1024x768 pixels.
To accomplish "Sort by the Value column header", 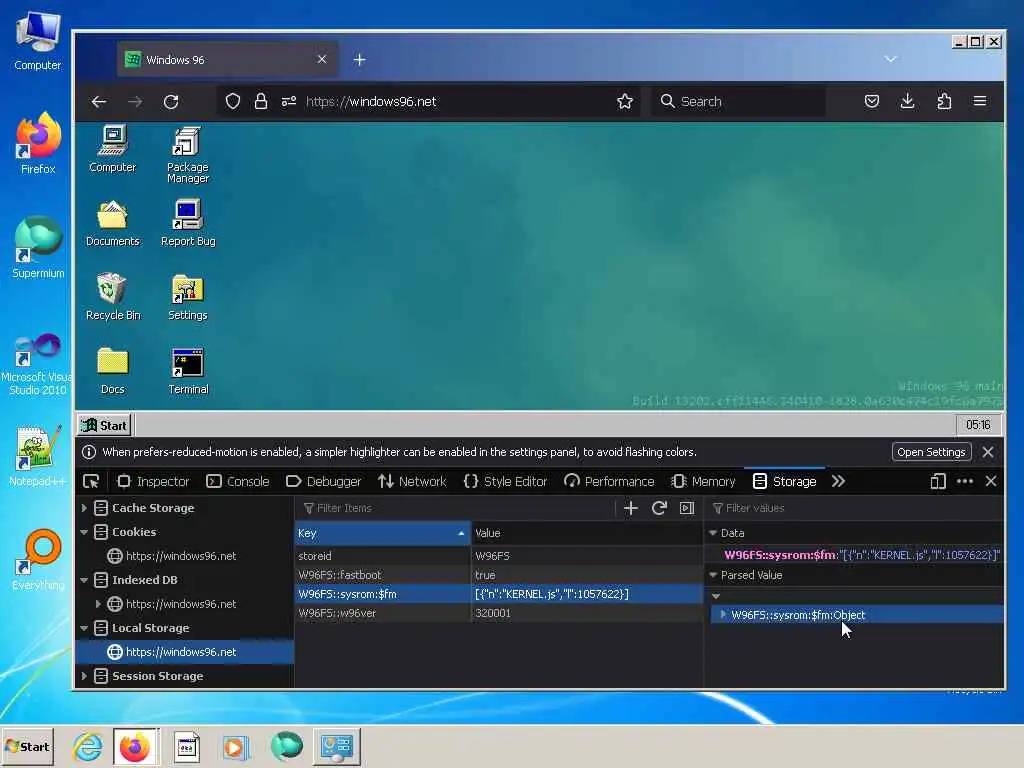I will point(586,533).
